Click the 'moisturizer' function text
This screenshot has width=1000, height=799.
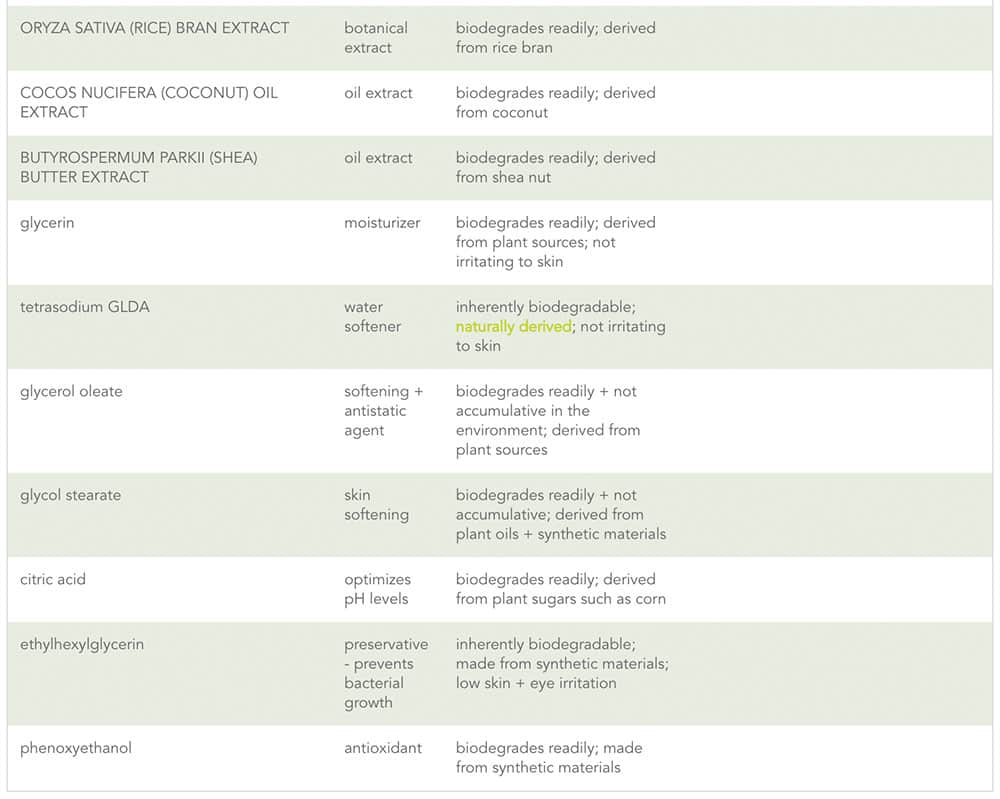[382, 223]
